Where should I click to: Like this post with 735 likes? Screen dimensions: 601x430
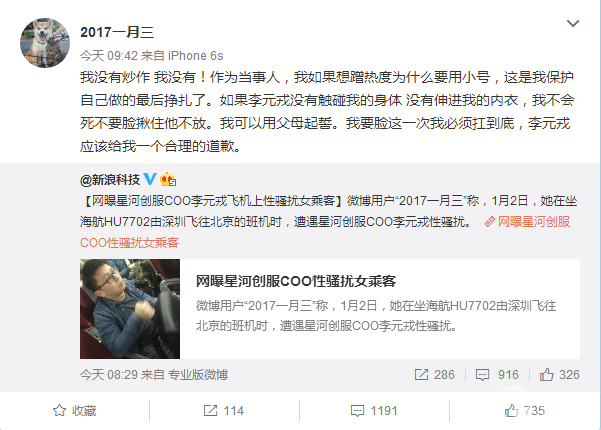(x=524, y=411)
